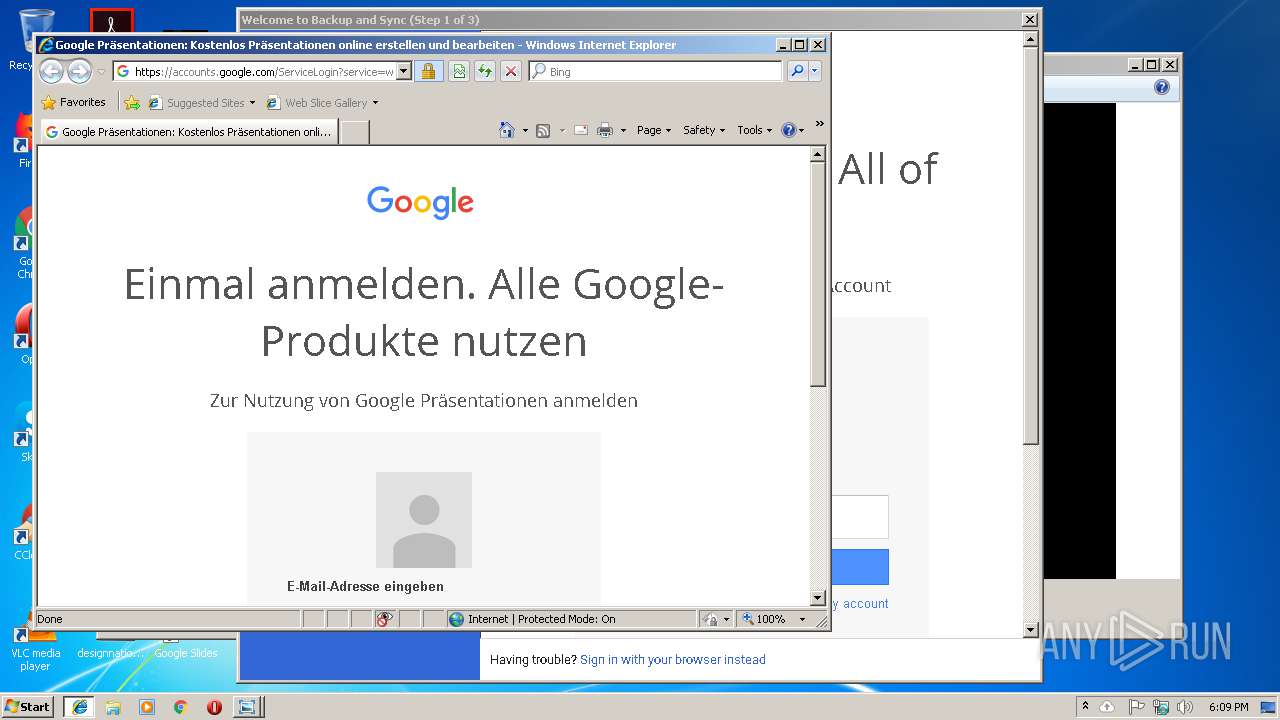Open Opera from taskbar
The image size is (1280, 720).
click(x=214, y=707)
